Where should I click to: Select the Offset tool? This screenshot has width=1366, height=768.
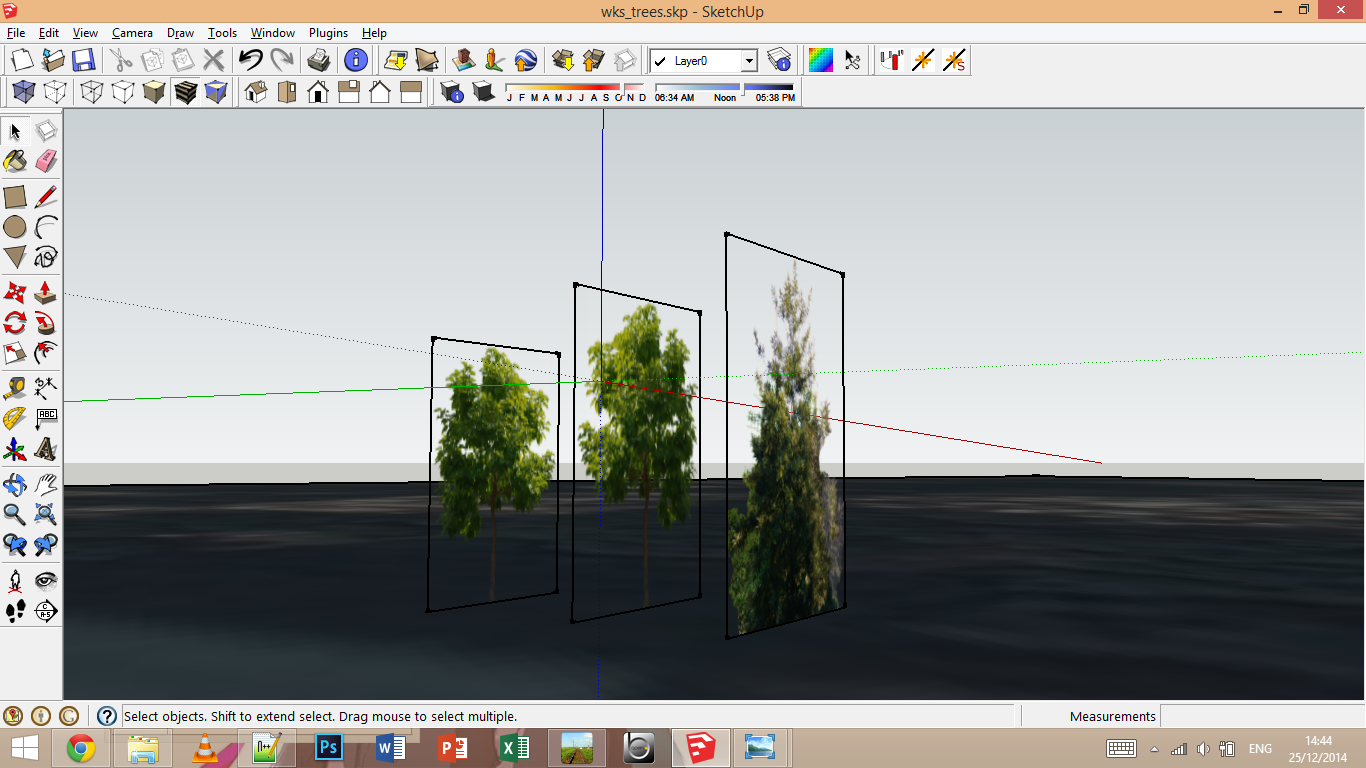click(46, 353)
